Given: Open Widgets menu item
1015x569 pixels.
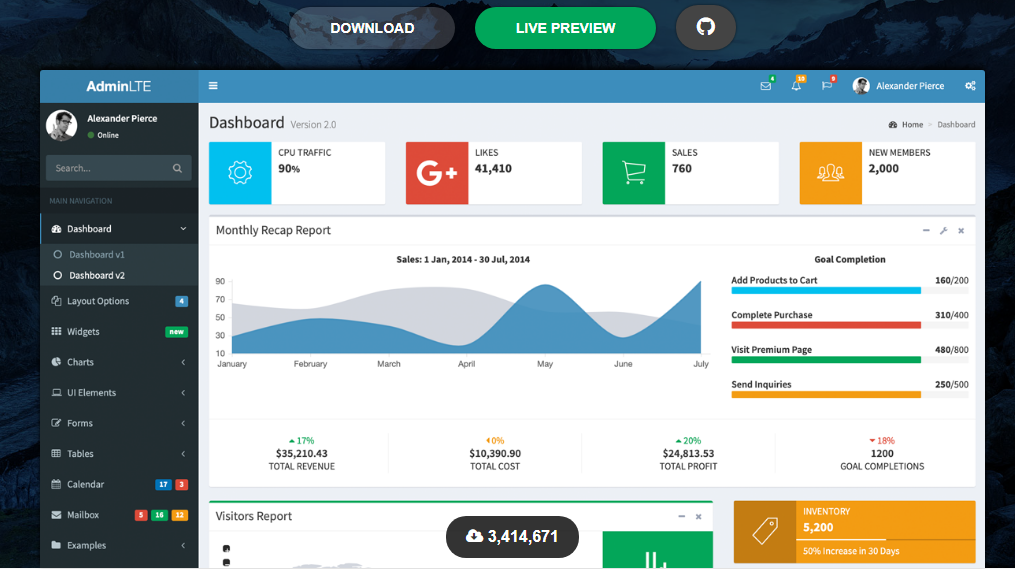Looking at the screenshot, I should pos(119,331).
